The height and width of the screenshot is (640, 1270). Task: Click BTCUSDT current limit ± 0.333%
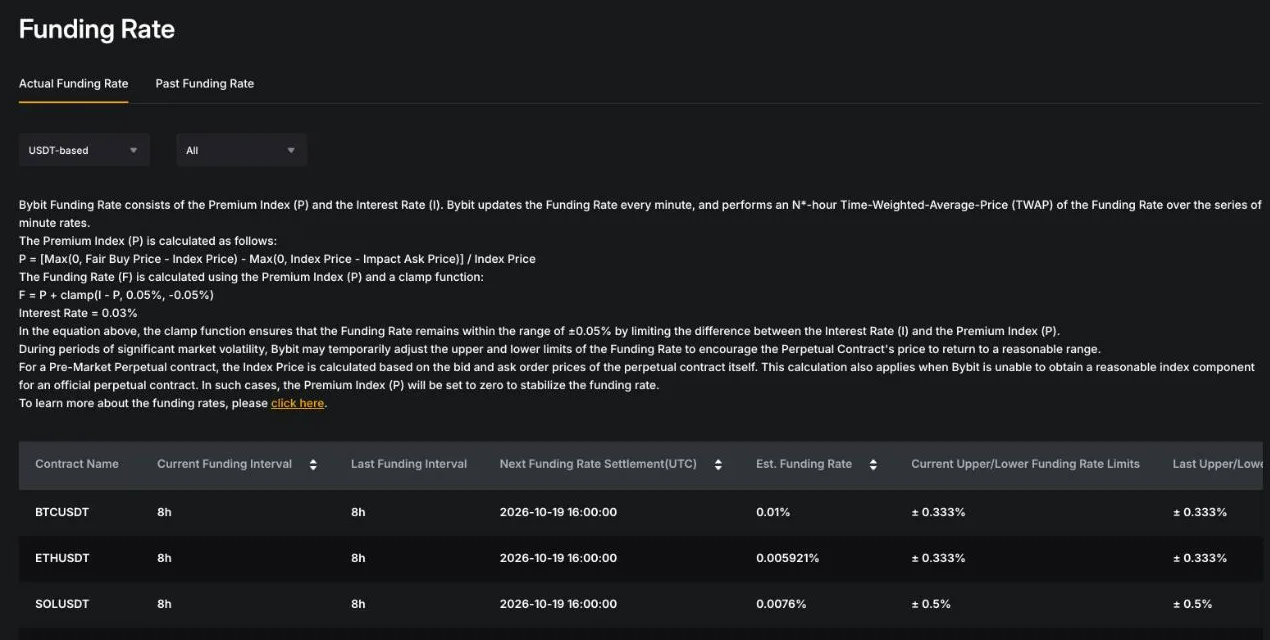(x=938, y=512)
